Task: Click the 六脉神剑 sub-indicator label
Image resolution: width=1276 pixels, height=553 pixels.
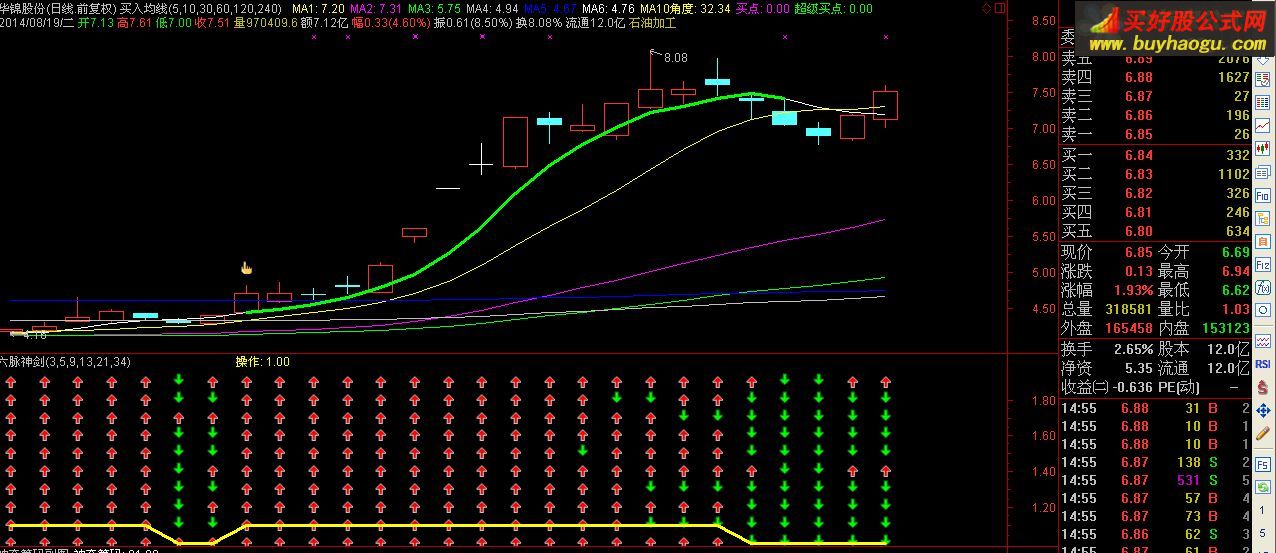Action: tap(28, 361)
